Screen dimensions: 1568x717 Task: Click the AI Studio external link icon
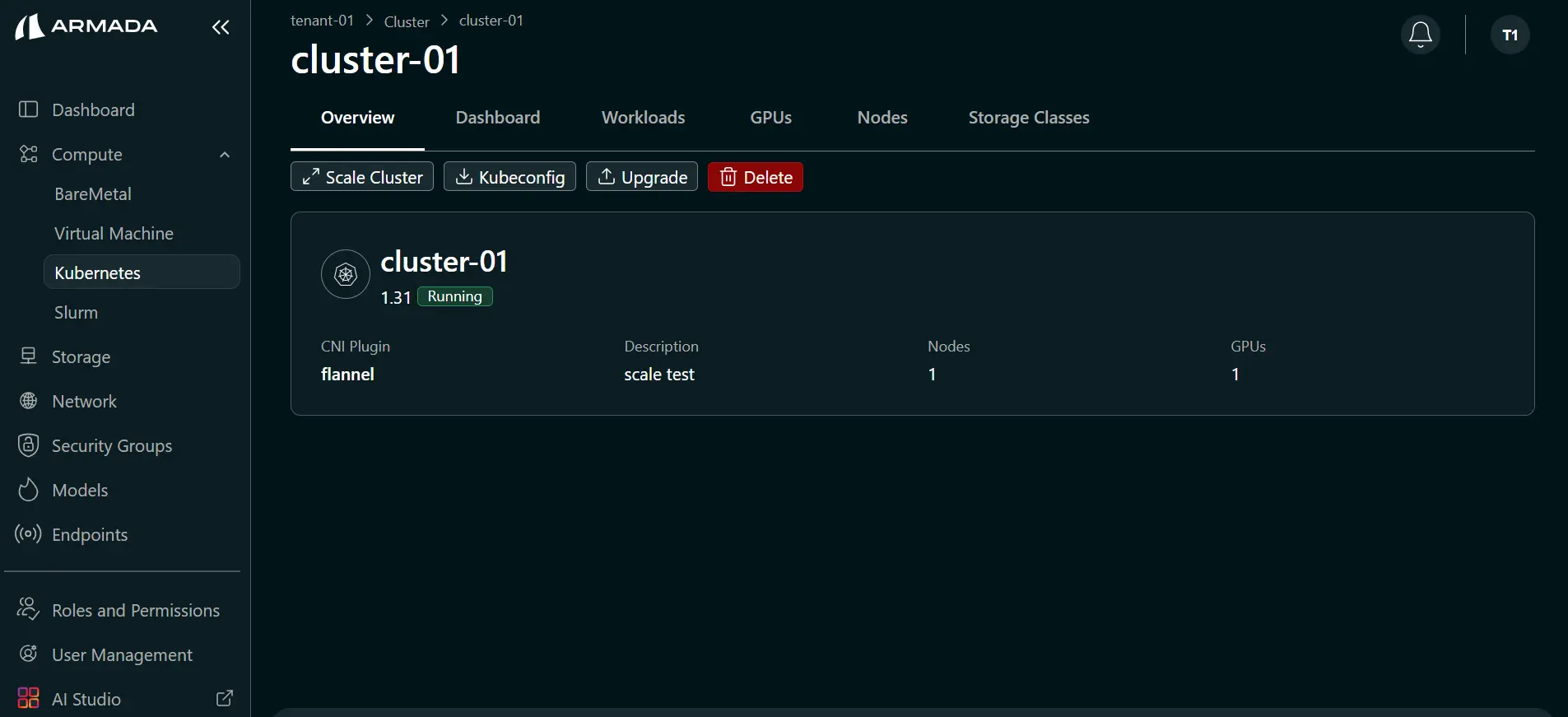click(225, 698)
